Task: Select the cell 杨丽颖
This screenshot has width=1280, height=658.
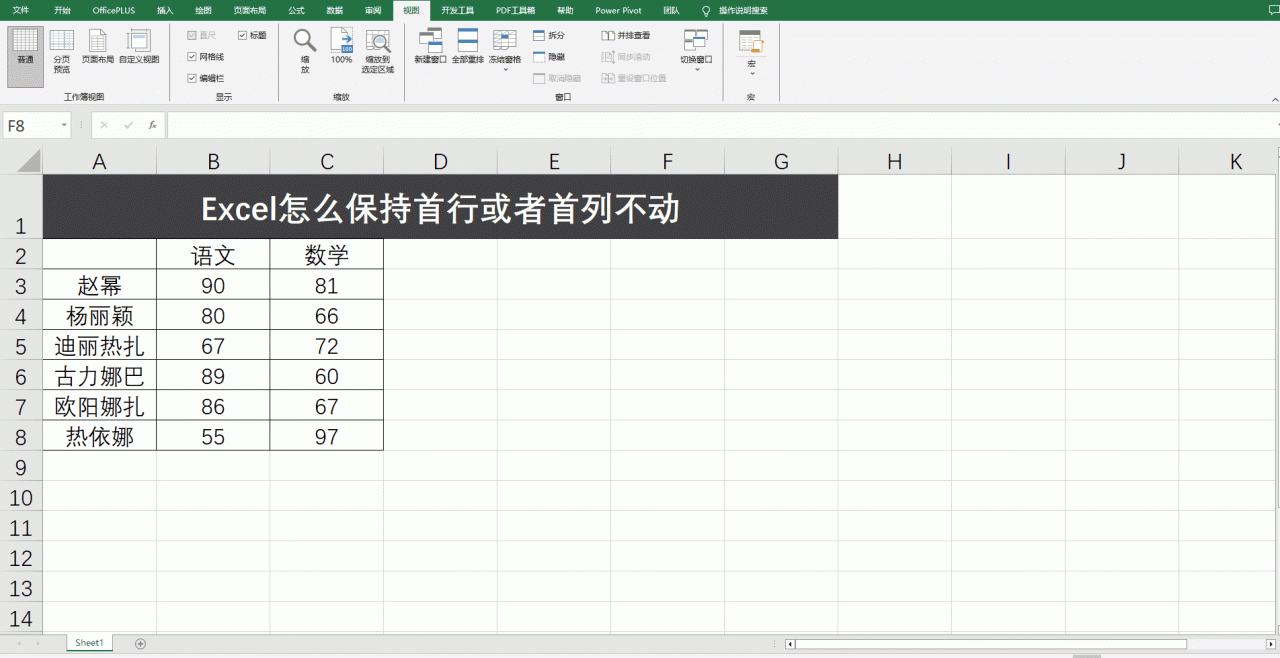Action: click(99, 316)
